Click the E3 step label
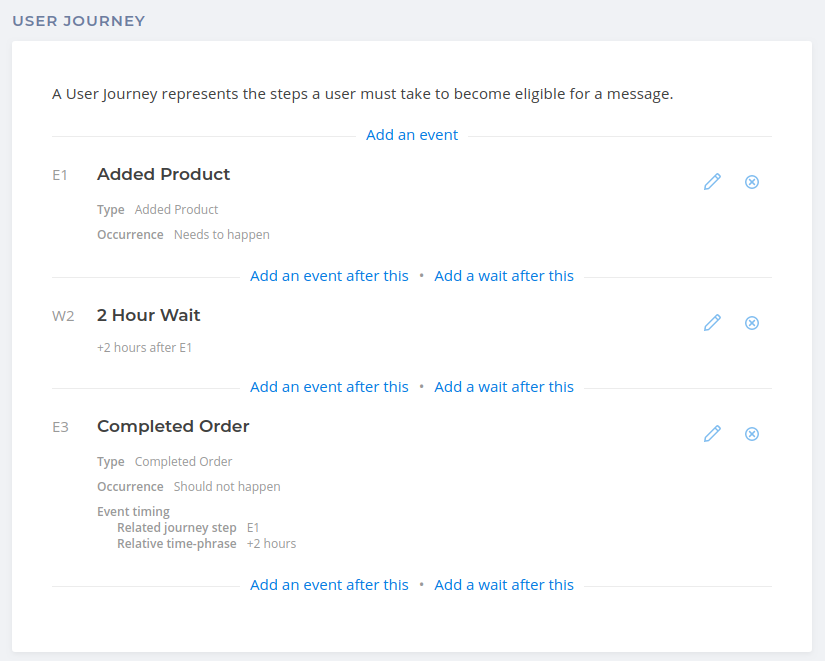This screenshot has height=661, width=825. point(61,427)
